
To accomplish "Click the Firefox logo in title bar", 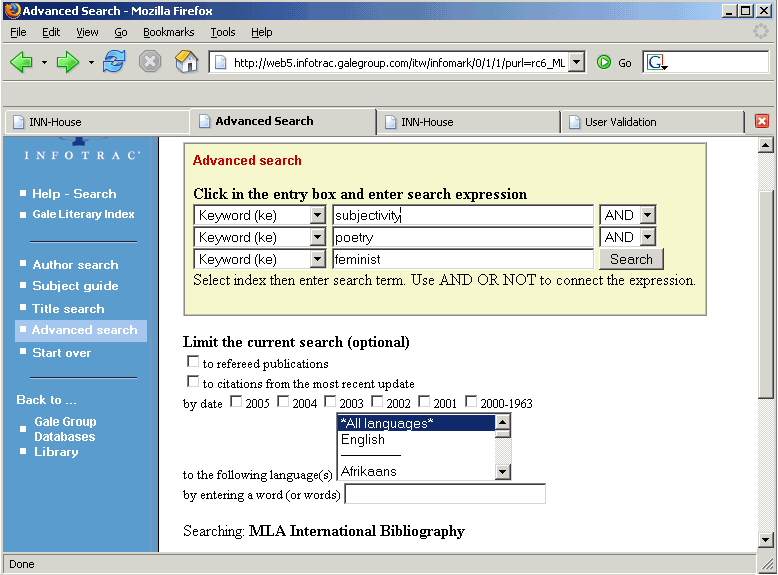I will [12, 10].
